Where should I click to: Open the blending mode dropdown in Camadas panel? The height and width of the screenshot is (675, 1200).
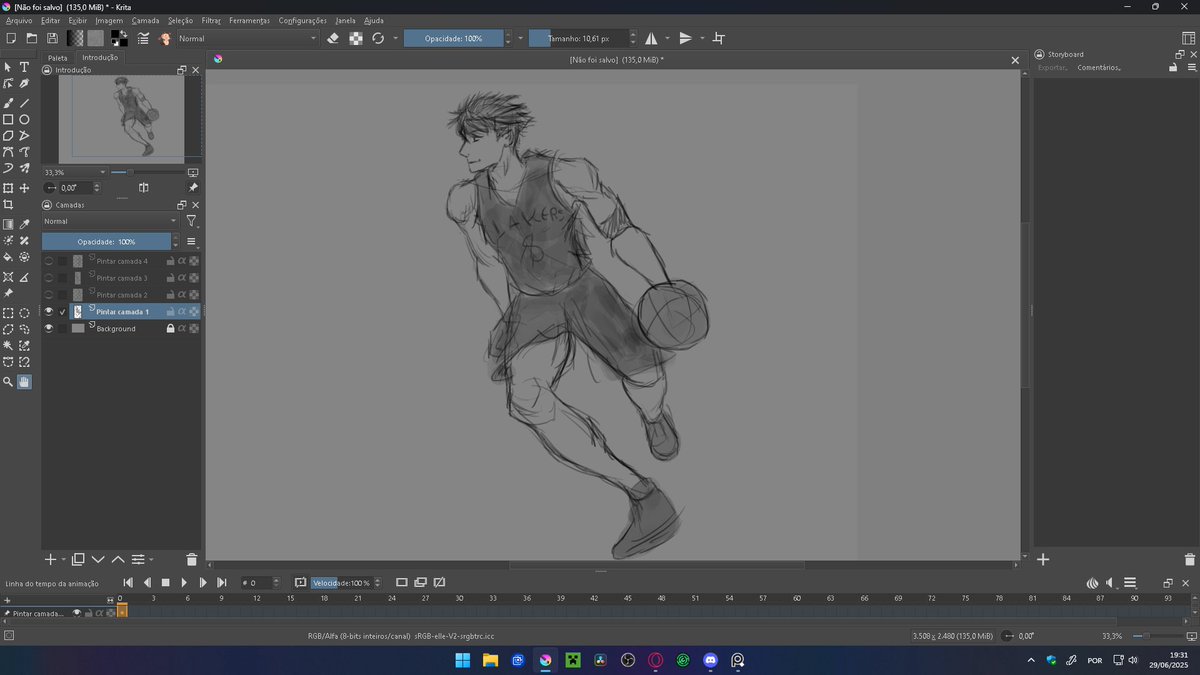point(110,220)
